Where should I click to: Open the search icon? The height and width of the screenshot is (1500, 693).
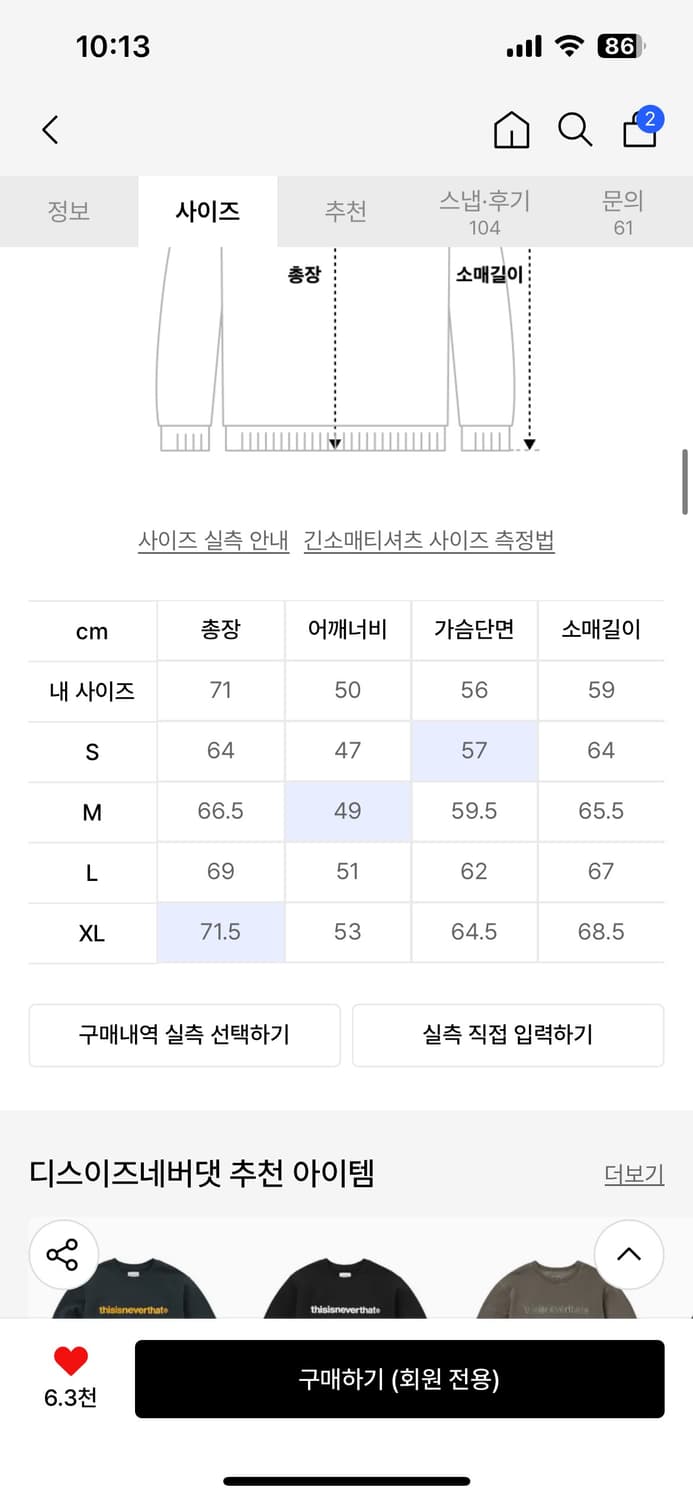click(575, 130)
